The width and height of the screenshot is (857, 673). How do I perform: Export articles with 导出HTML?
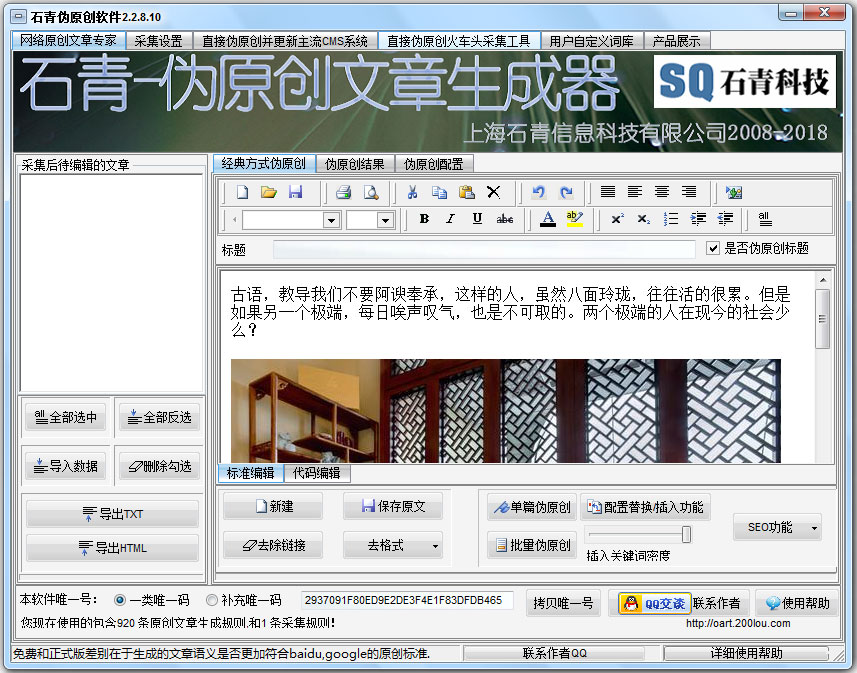(x=113, y=547)
